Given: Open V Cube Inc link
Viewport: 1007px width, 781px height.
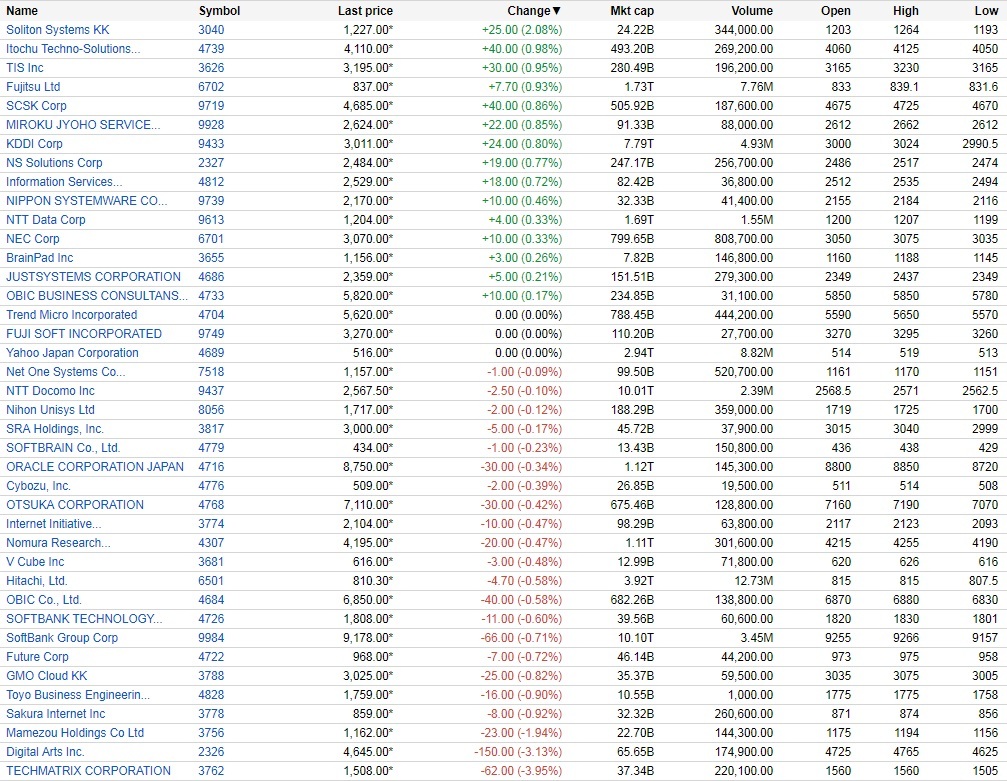Looking at the screenshot, I should coord(35,562).
